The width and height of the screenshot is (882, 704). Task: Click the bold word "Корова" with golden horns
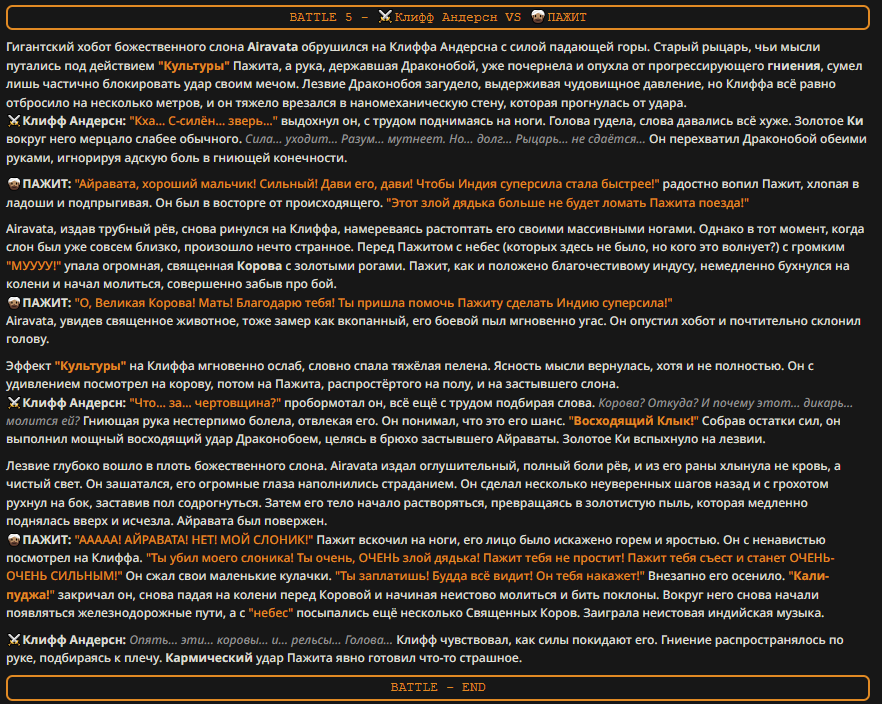(259, 265)
